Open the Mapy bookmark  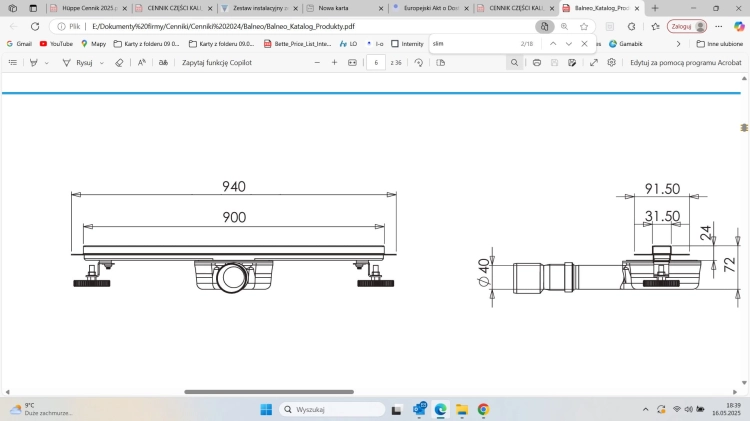93,44
